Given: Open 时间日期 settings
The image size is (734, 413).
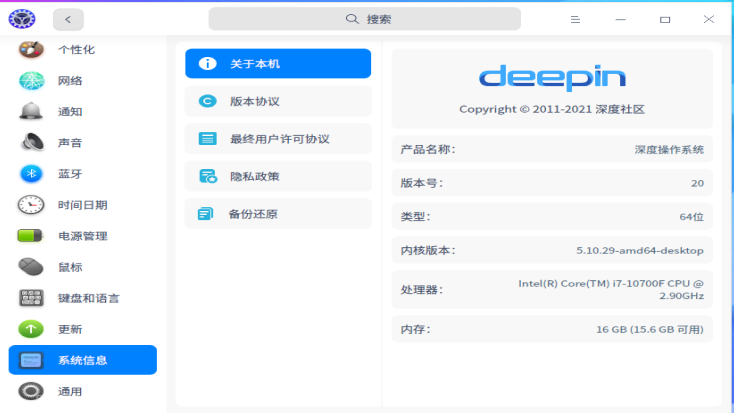Looking at the screenshot, I should [83, 205].
